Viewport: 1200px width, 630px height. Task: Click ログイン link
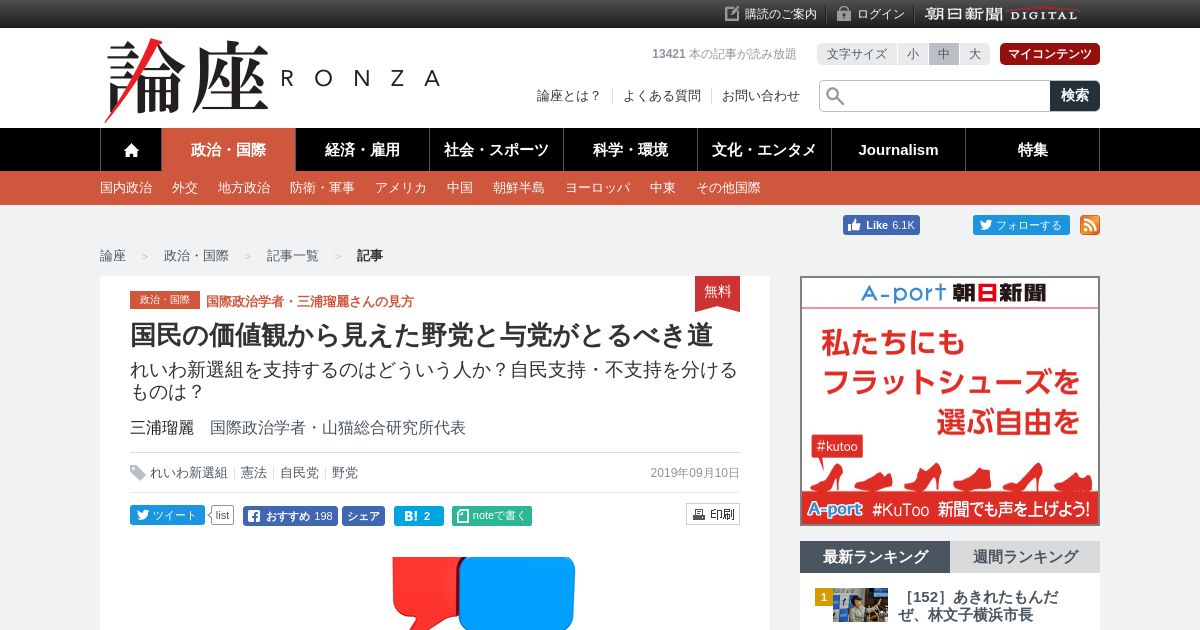coord(881,14)
